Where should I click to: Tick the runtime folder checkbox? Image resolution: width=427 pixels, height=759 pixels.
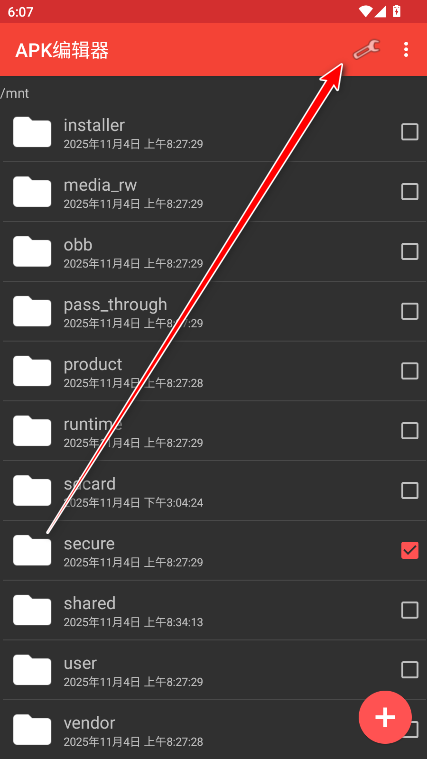410,430
